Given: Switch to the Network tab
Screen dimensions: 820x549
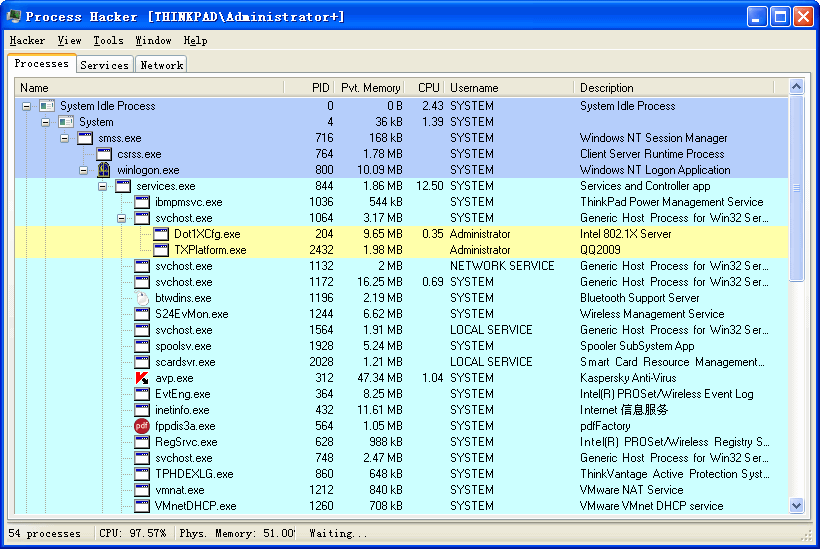Looking at the screenshot, I should click(161, 65).
